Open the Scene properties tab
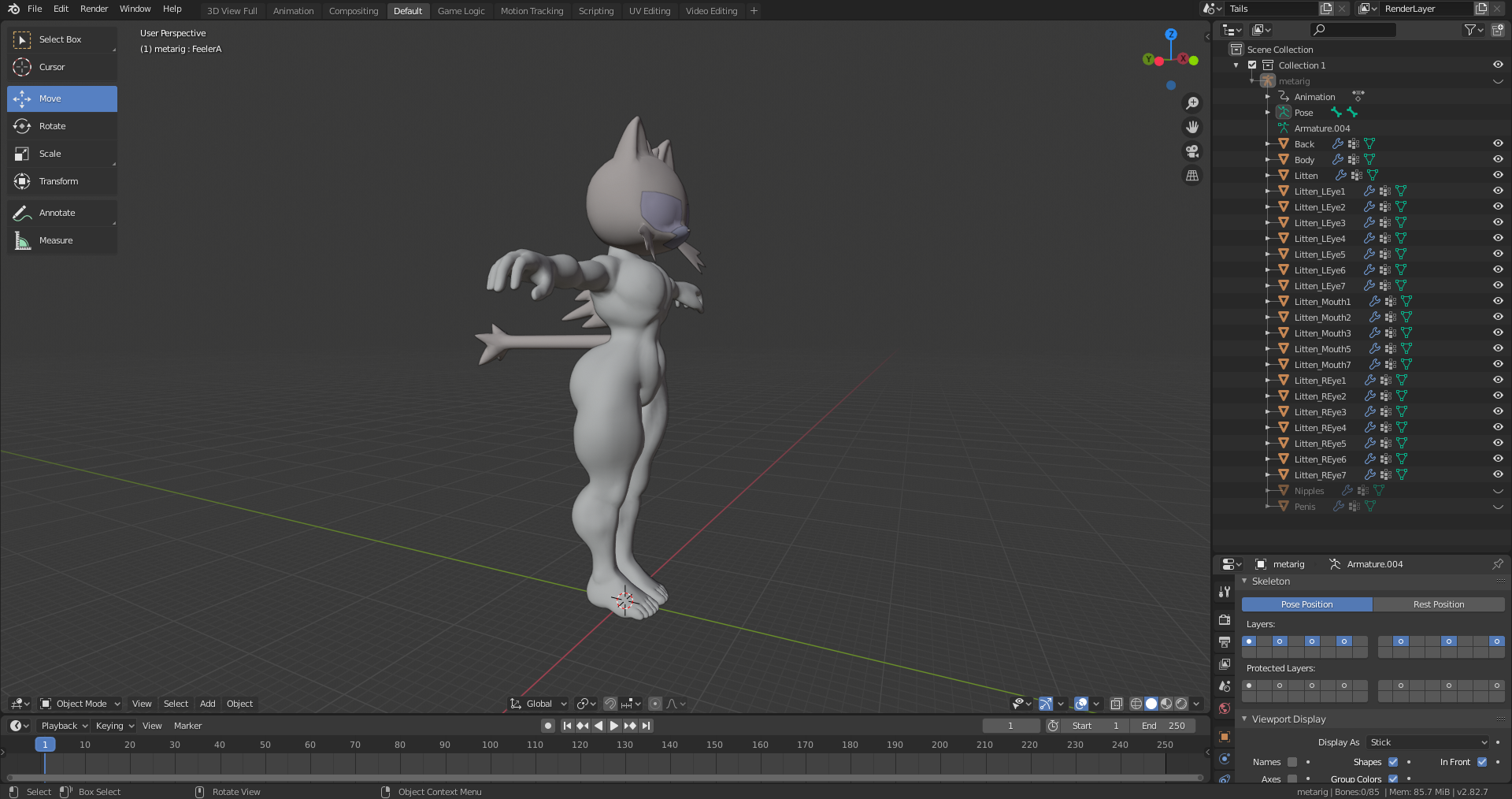 1225,686
